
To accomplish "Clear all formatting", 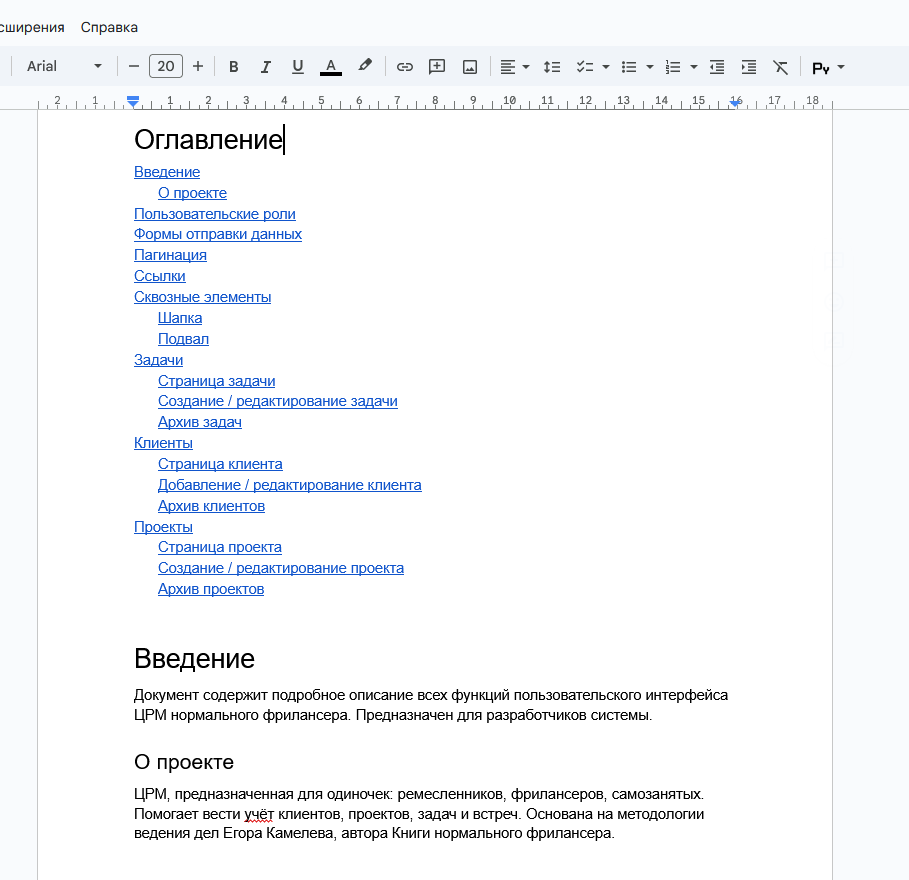I will [x=780, y=66].
